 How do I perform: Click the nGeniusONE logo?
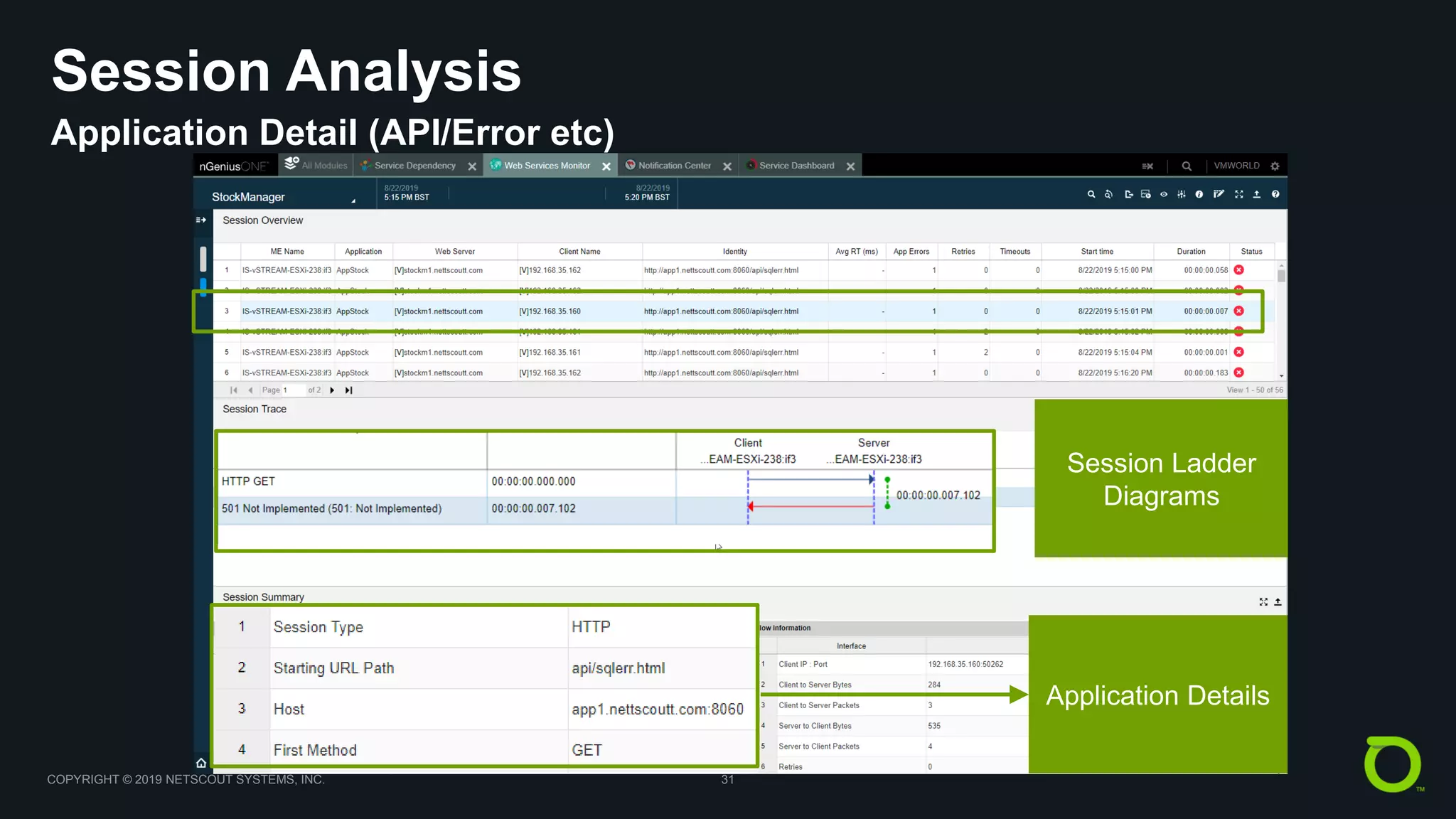234,166
